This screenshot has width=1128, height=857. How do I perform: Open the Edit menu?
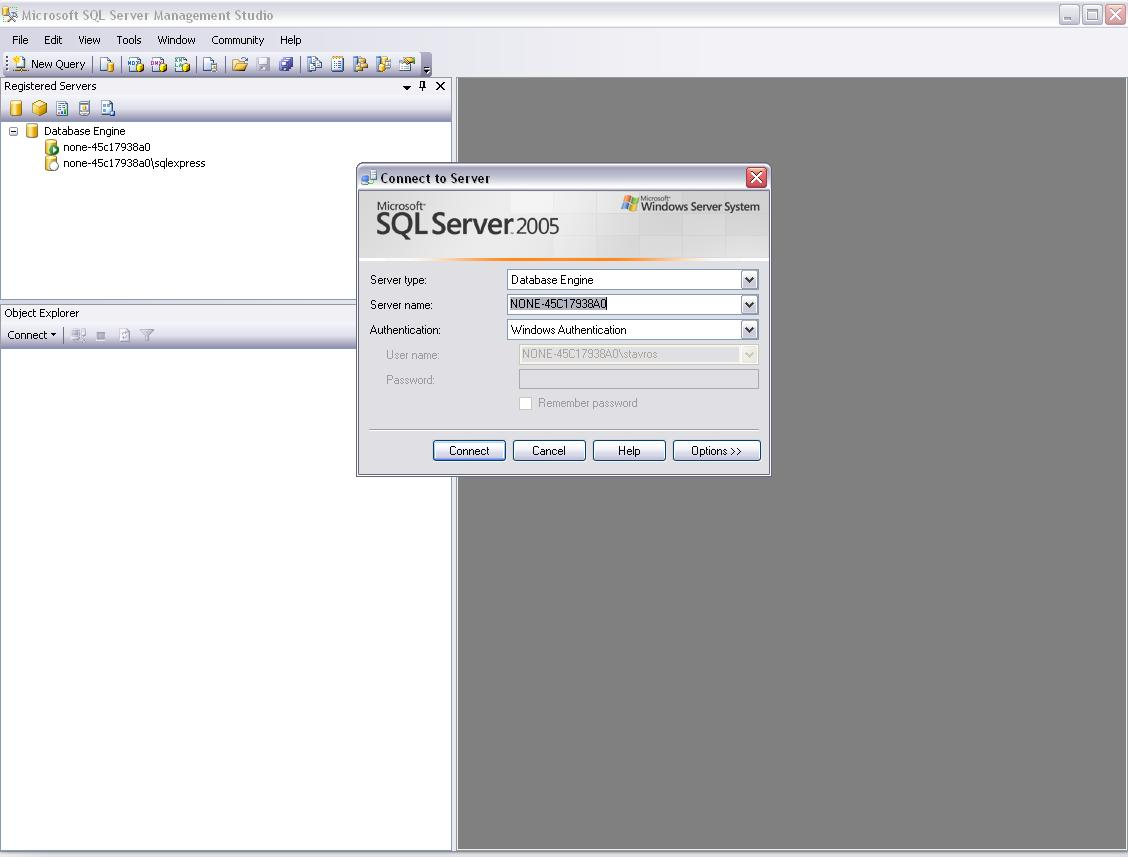coord(53,40)
